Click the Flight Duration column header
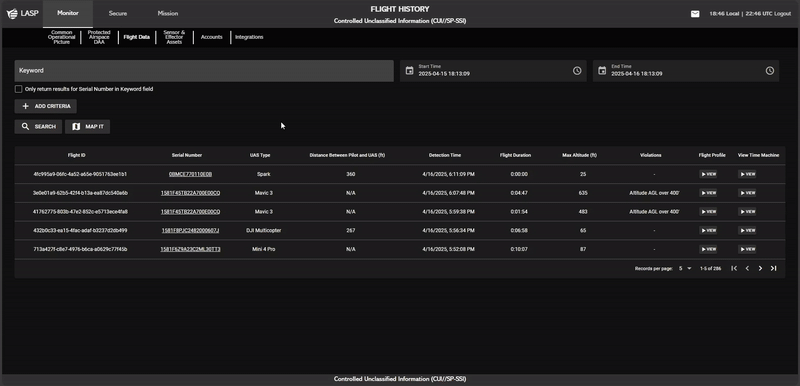 click(515, 155)
